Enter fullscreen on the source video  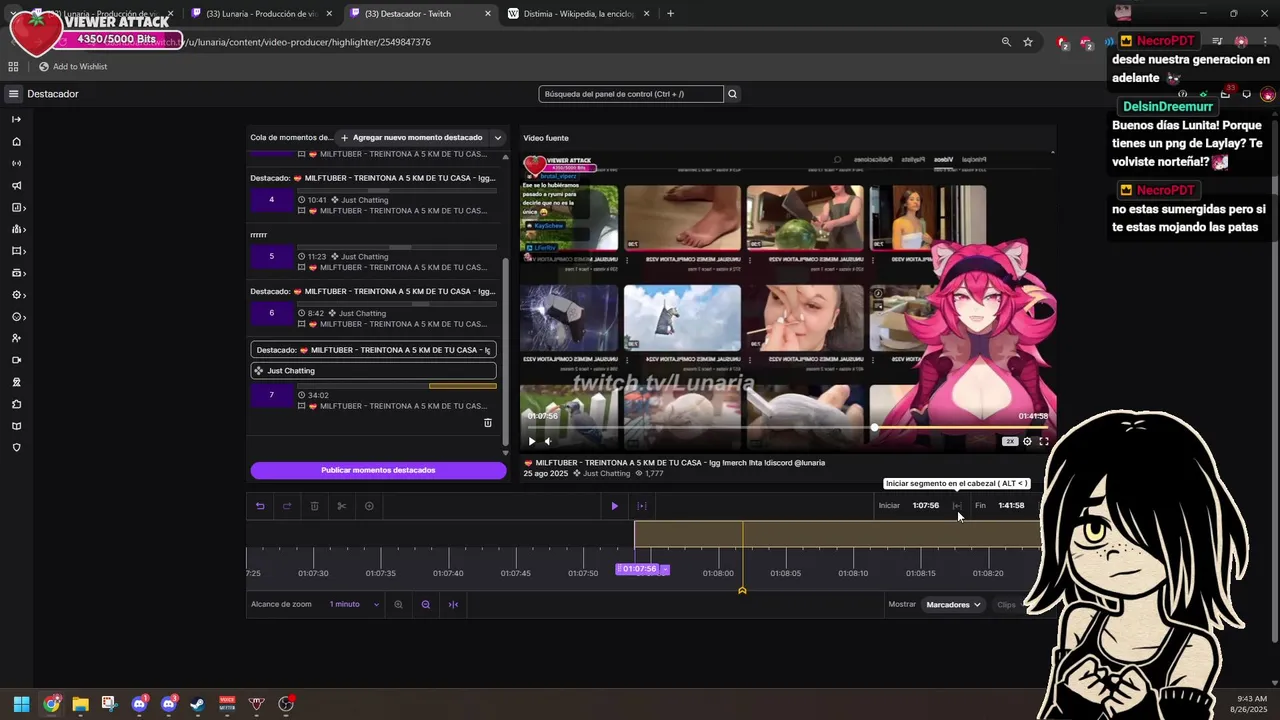point(1044,441)
